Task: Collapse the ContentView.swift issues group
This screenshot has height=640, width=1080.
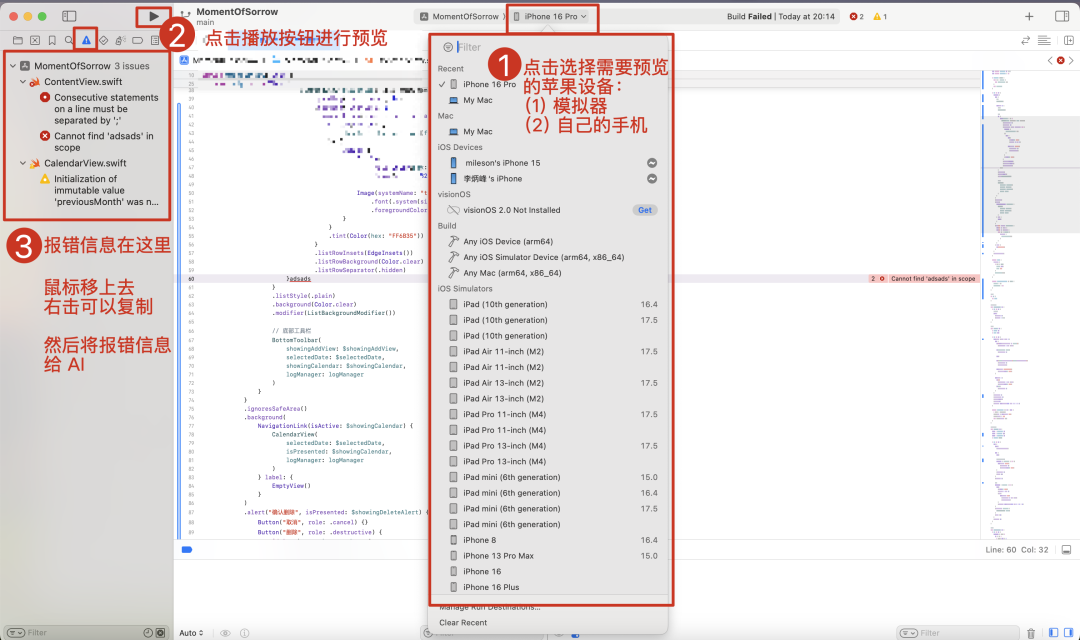Action: pos(23,82)
